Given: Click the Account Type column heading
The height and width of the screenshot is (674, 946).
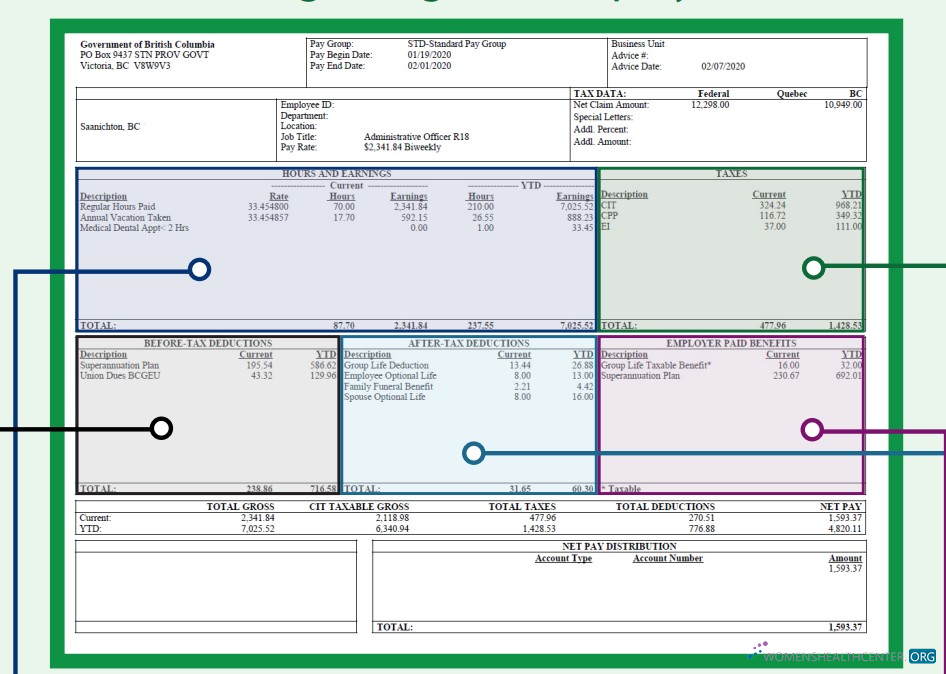Looking at the screenshot, I should click(x=563, y=558).
